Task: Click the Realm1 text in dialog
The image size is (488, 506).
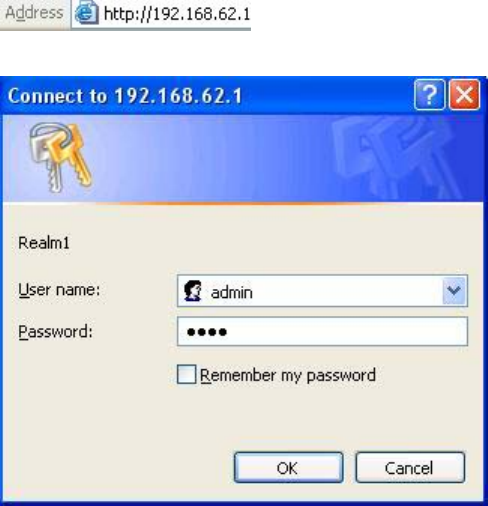Action: (x=44, y=243)
